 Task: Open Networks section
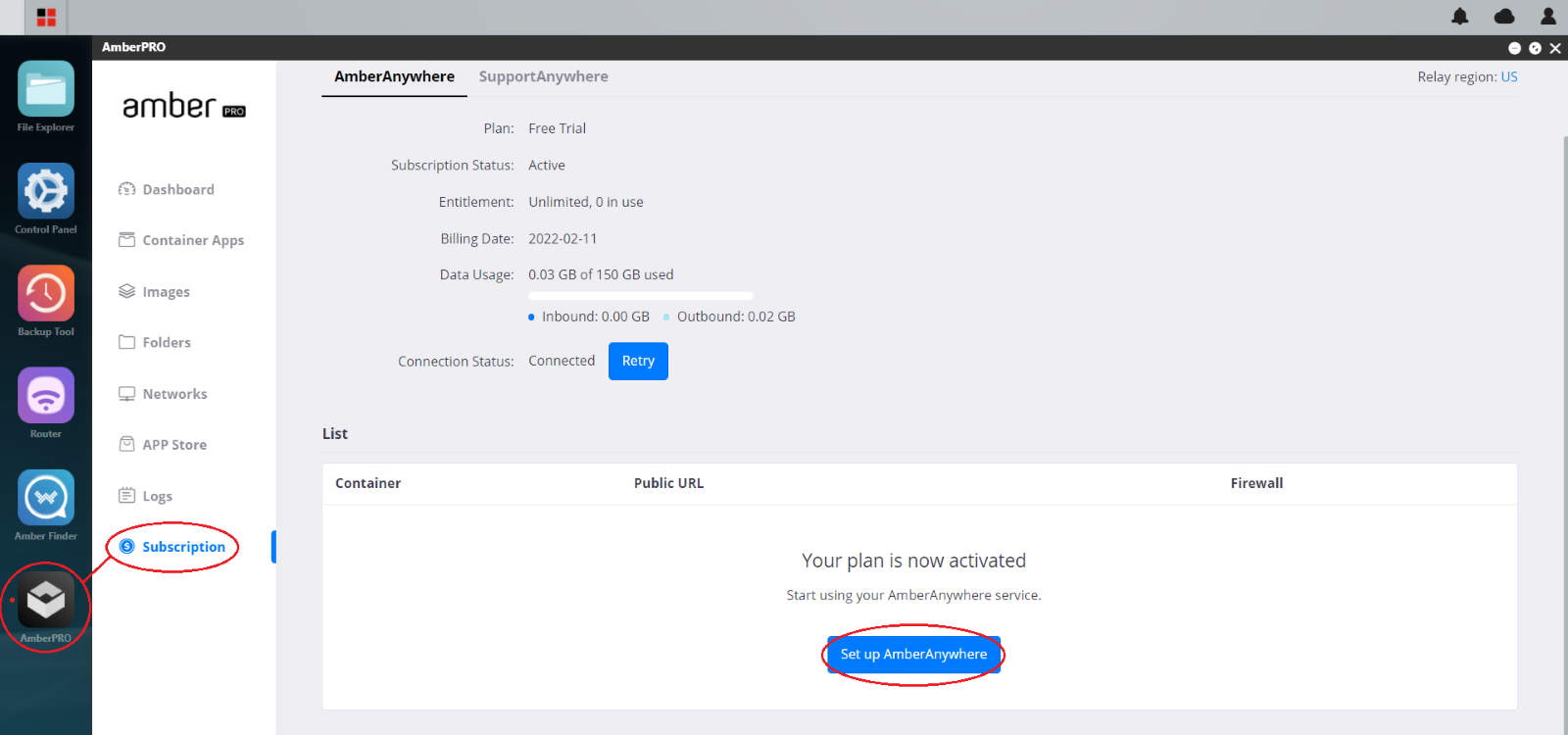pyautogui.click(x=175, y=394)
